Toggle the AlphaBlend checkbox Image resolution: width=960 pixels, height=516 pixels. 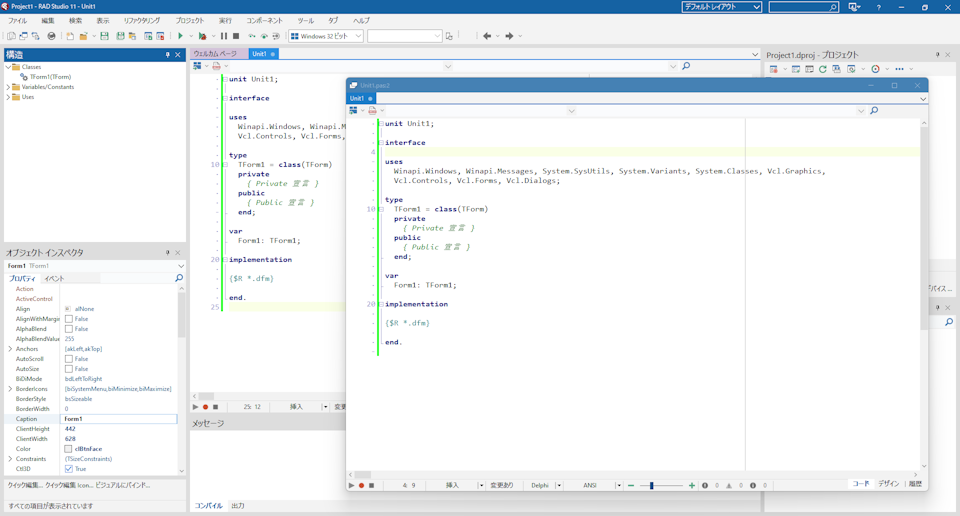pyautogui.click(x=69, y=329)
